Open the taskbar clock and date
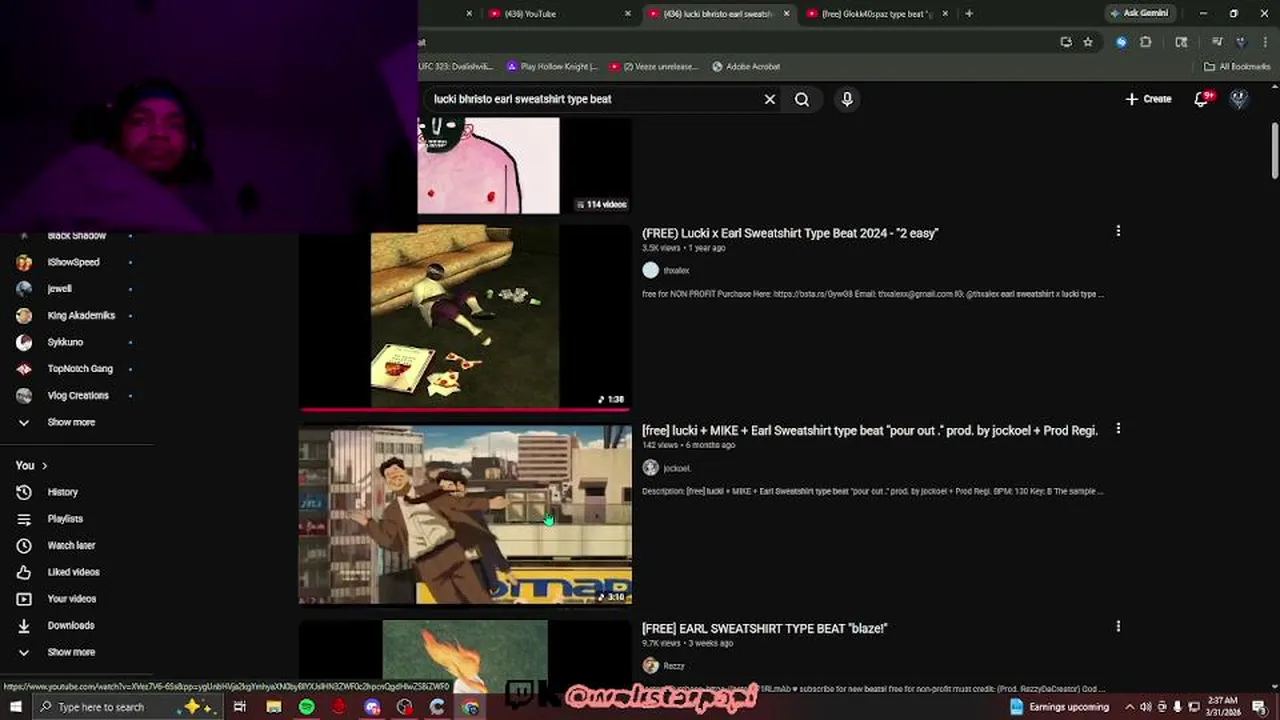Screen dimensions: 1280x720 pos(1221,707)
